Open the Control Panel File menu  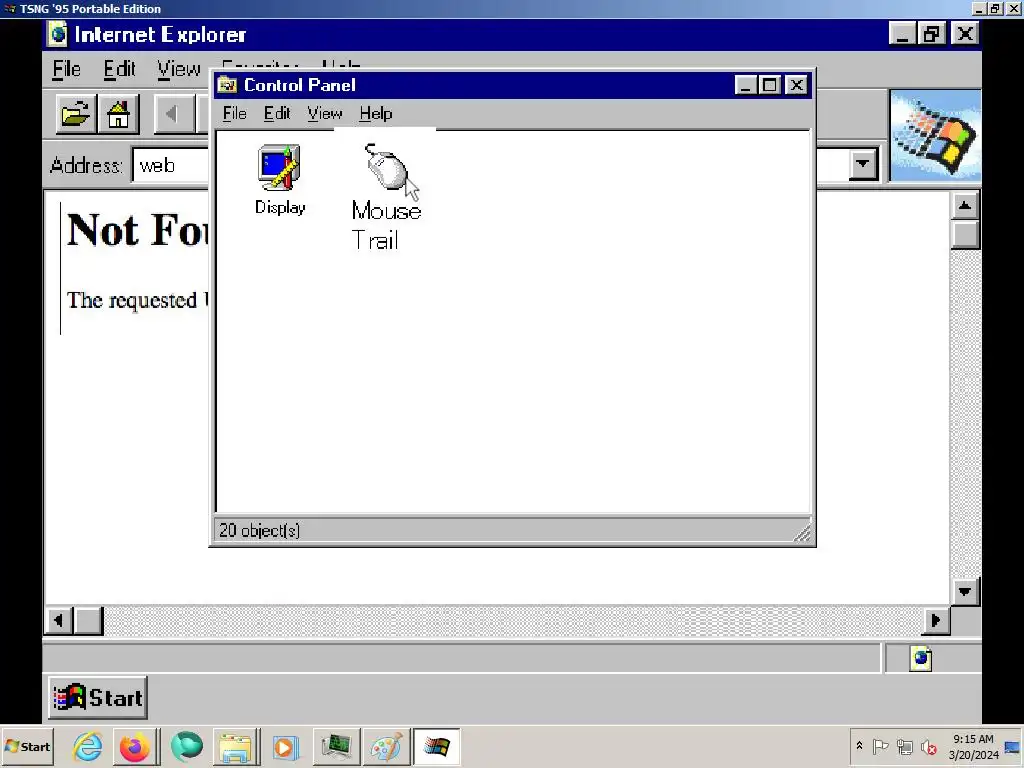[234, 114]
